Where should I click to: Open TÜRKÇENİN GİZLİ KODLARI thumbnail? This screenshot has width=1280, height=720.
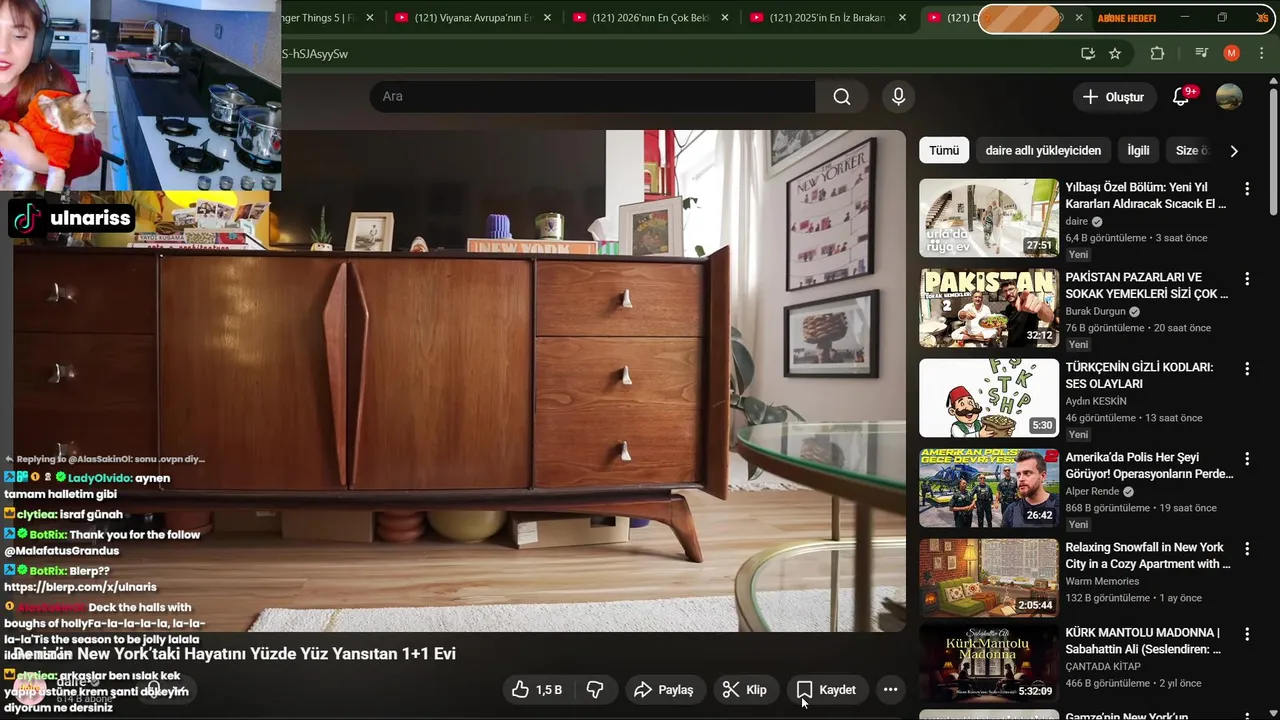[989, 398]
